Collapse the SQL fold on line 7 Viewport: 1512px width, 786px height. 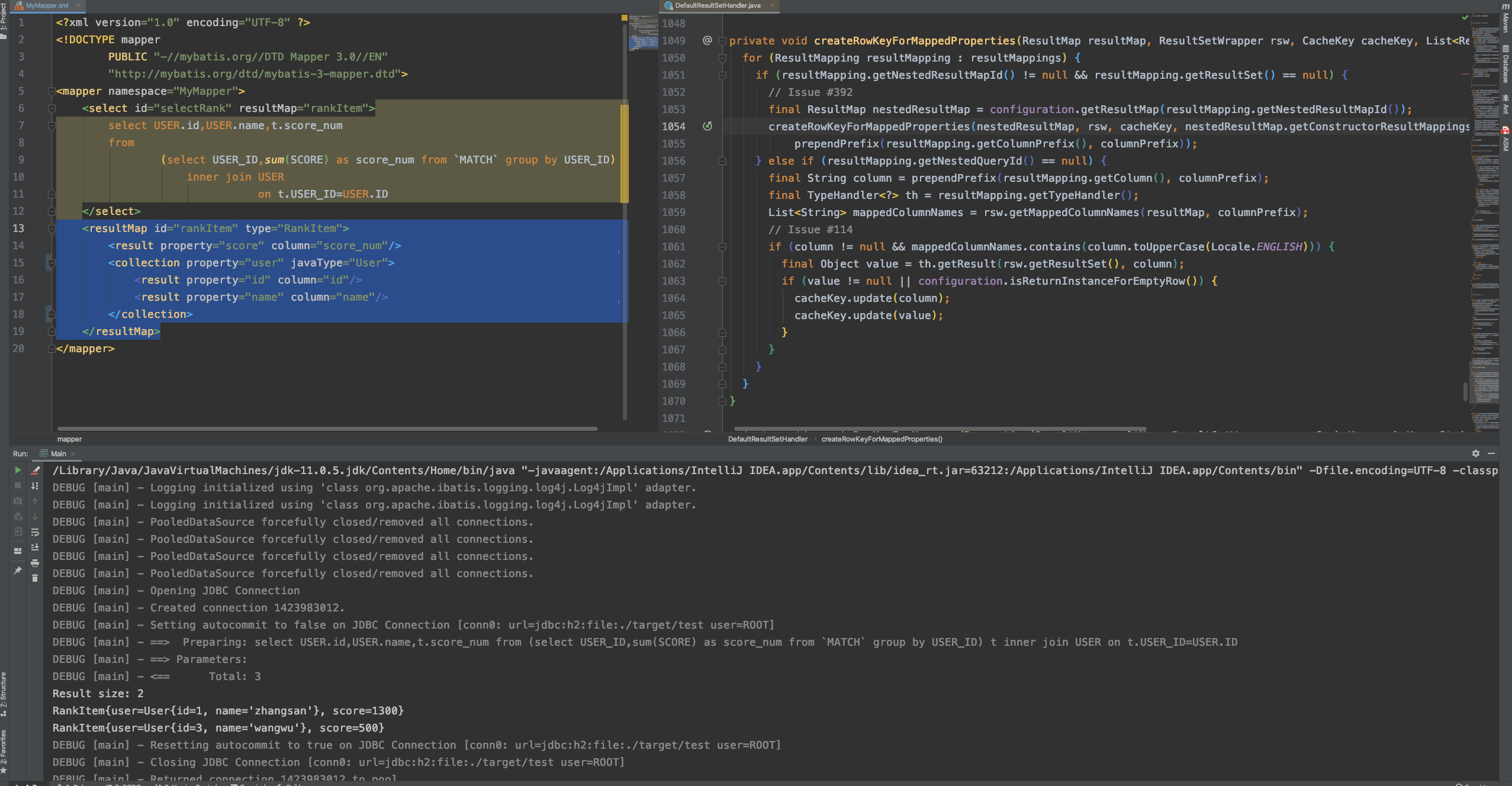(52, 125)
